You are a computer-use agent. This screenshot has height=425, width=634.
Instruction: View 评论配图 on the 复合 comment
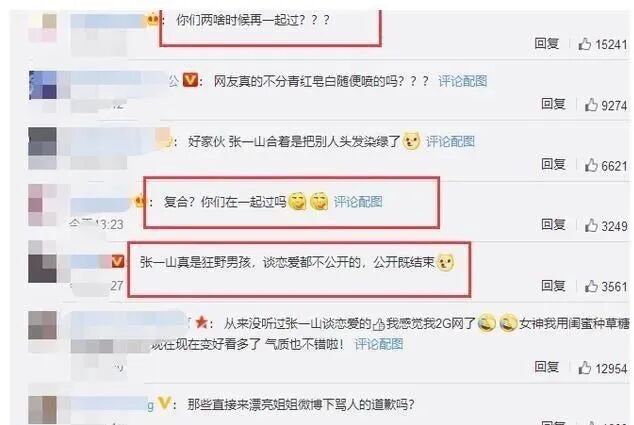(358, 201)
